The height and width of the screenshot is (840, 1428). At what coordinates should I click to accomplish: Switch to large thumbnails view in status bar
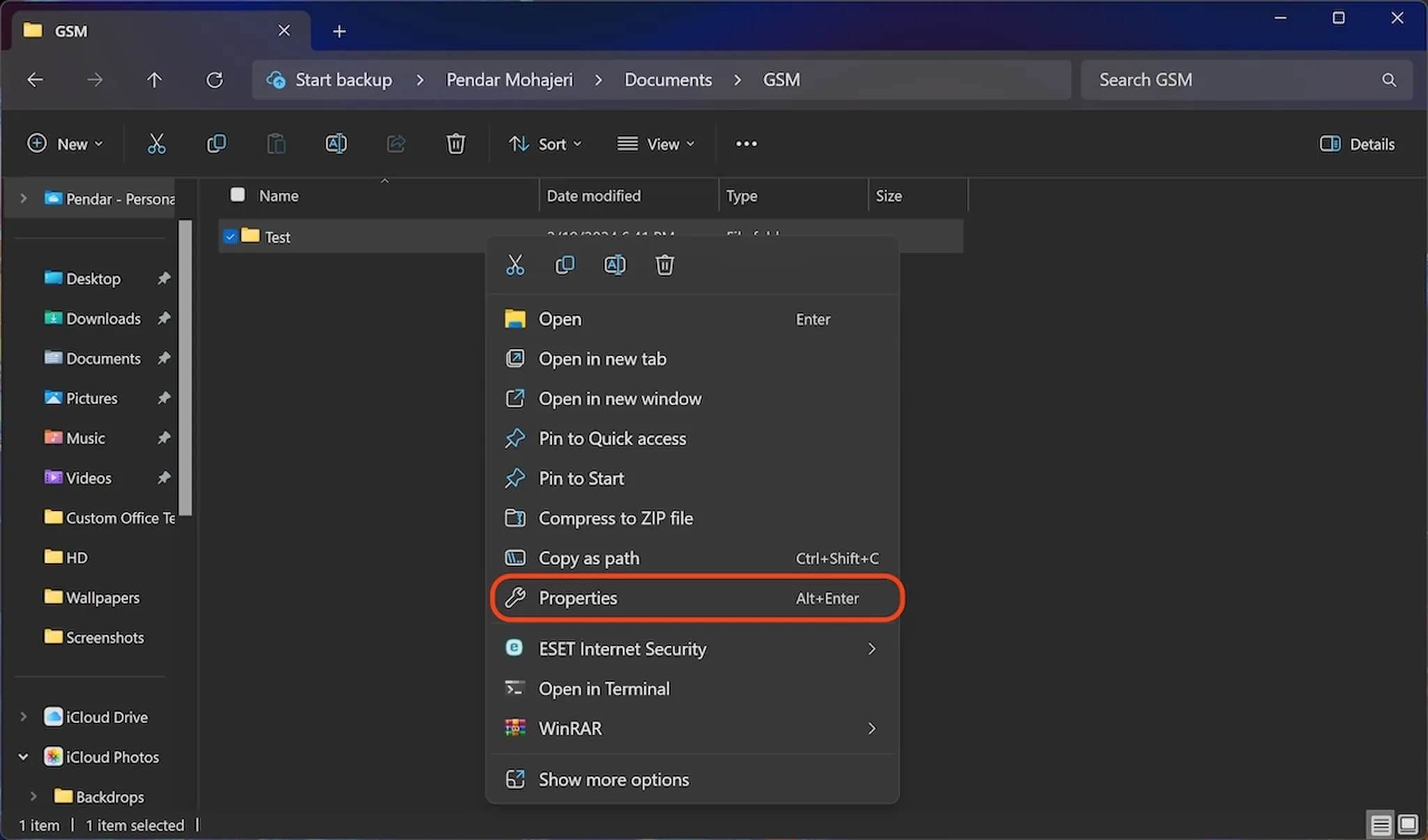[x=1408, y=825]
